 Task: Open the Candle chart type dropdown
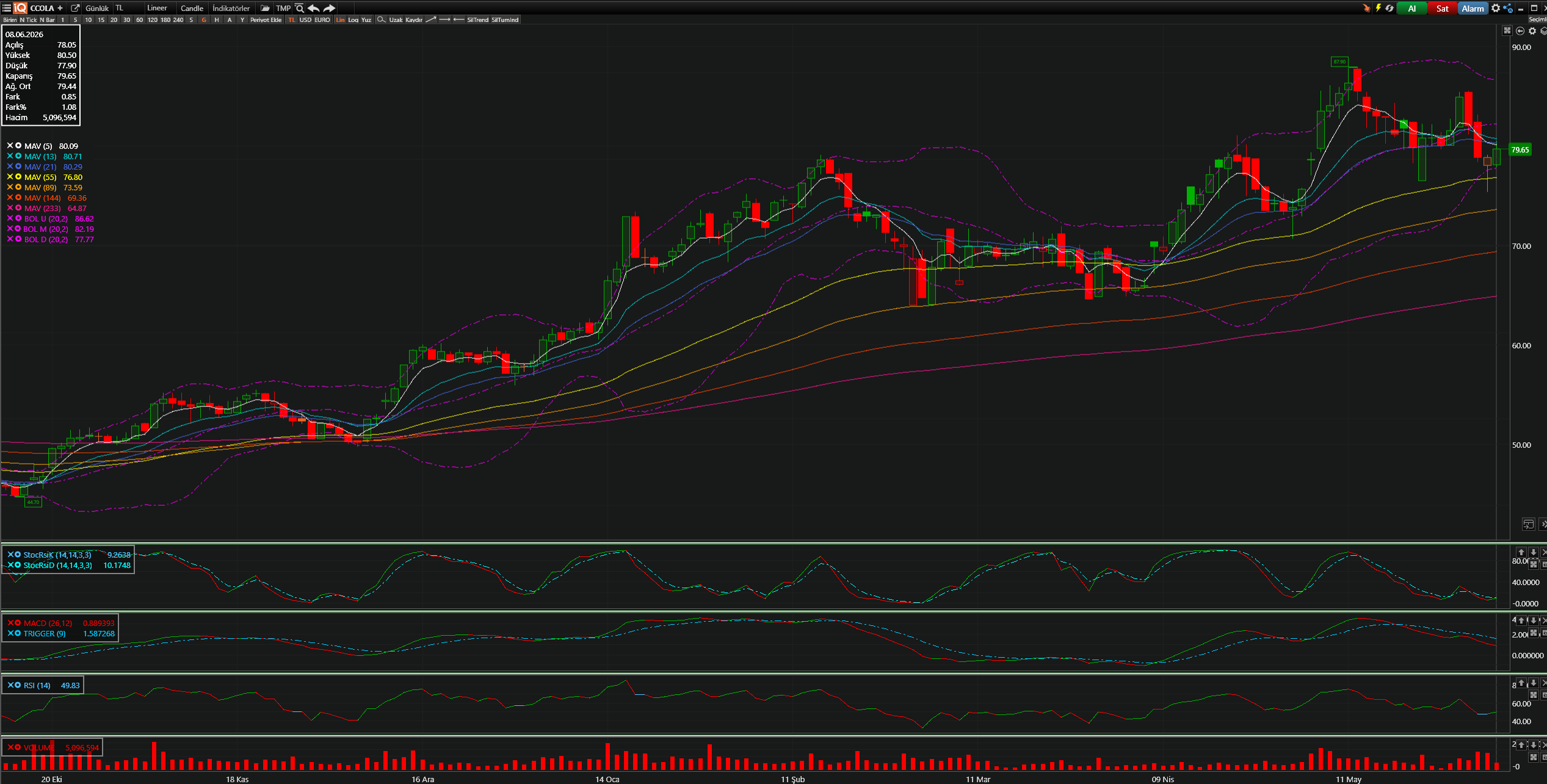[x=192, y=8]
